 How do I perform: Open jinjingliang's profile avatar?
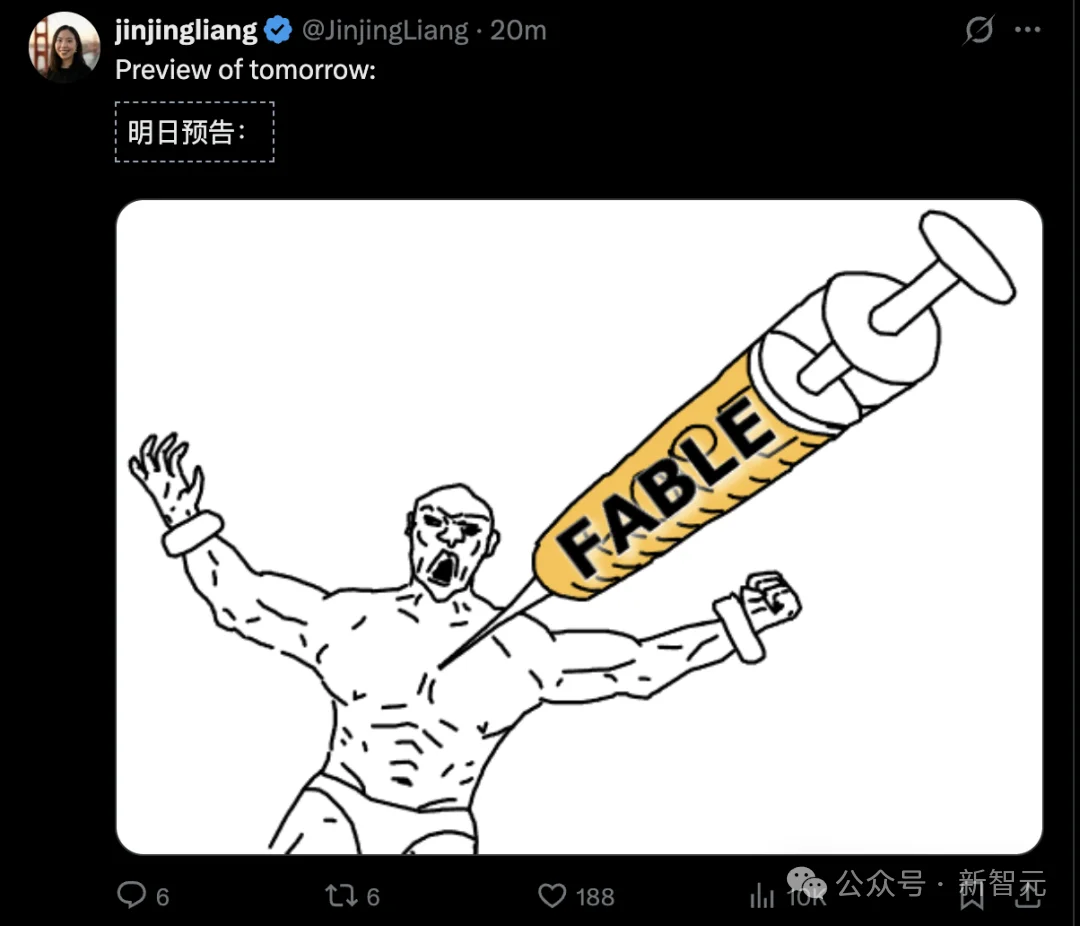[64, 48]
